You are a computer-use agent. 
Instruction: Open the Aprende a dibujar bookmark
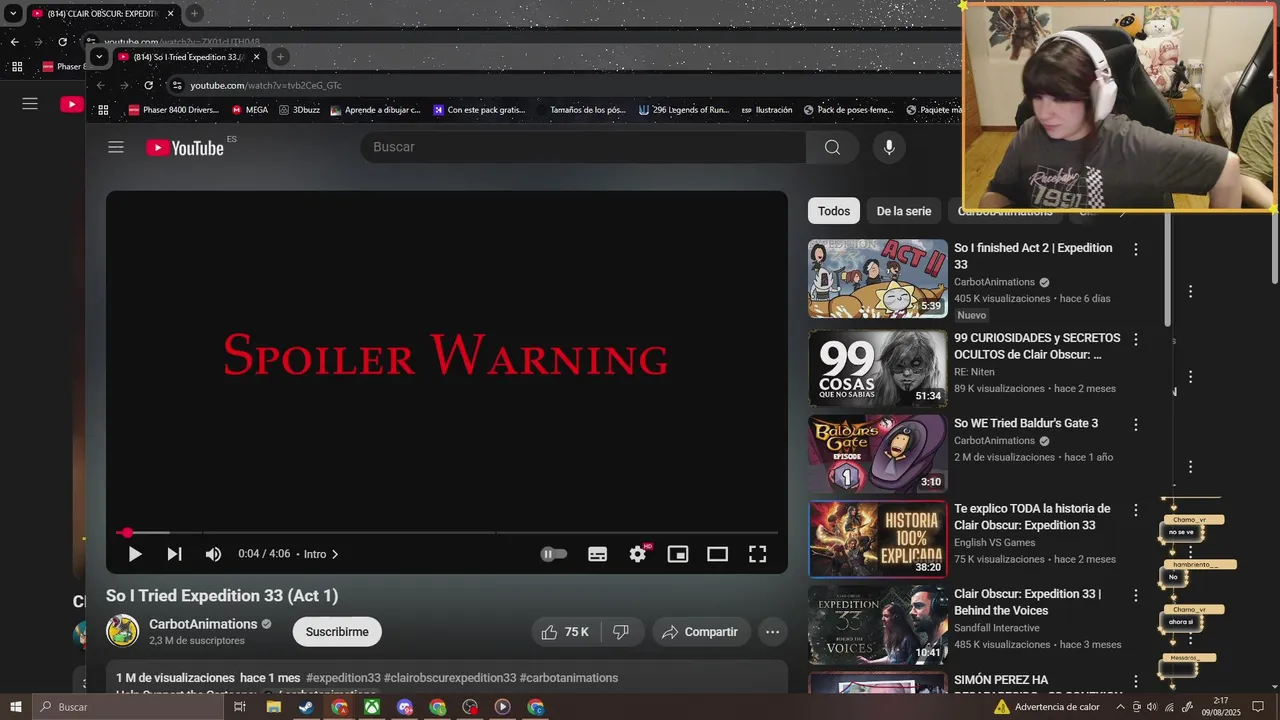pos(376,110)
